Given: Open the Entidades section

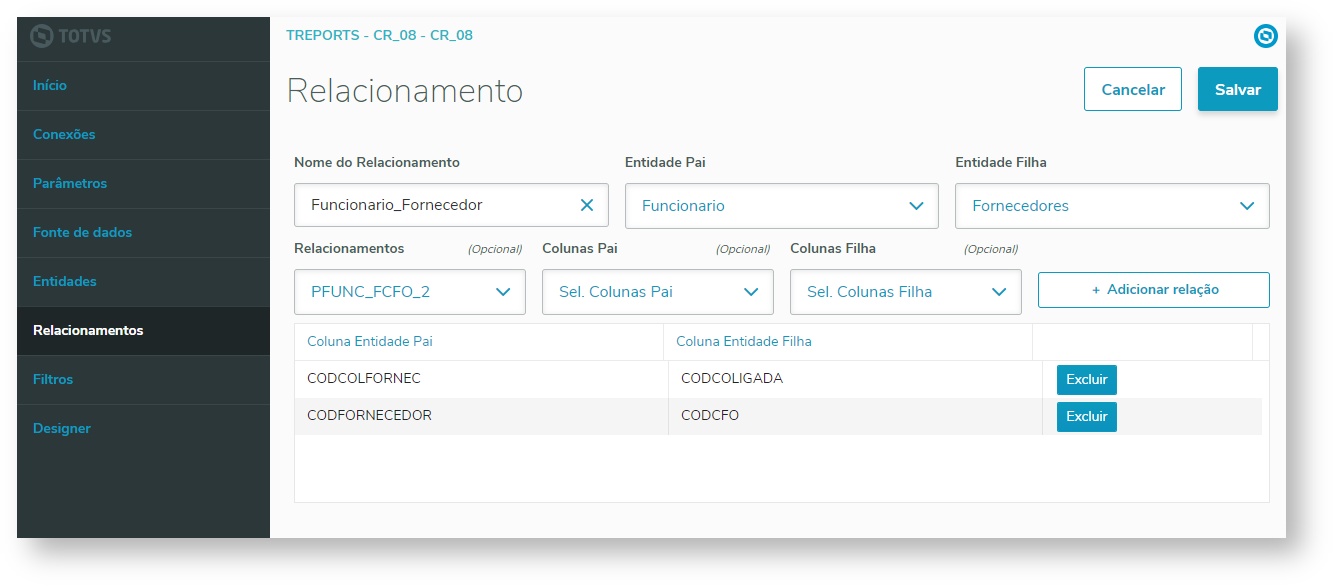Looking at the screenshot, I should [x=65, y=282].
